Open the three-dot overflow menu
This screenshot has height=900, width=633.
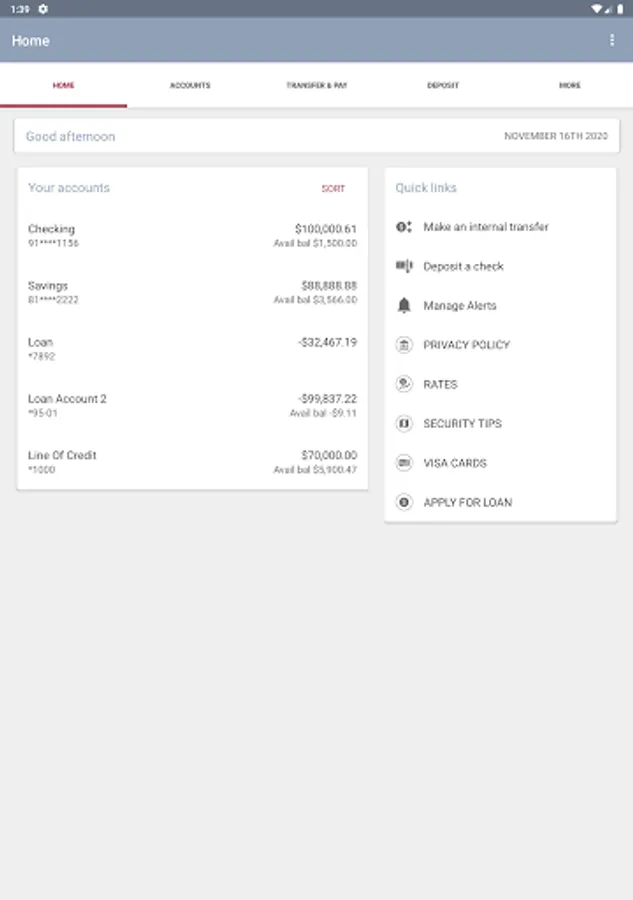tap(612, 40)
